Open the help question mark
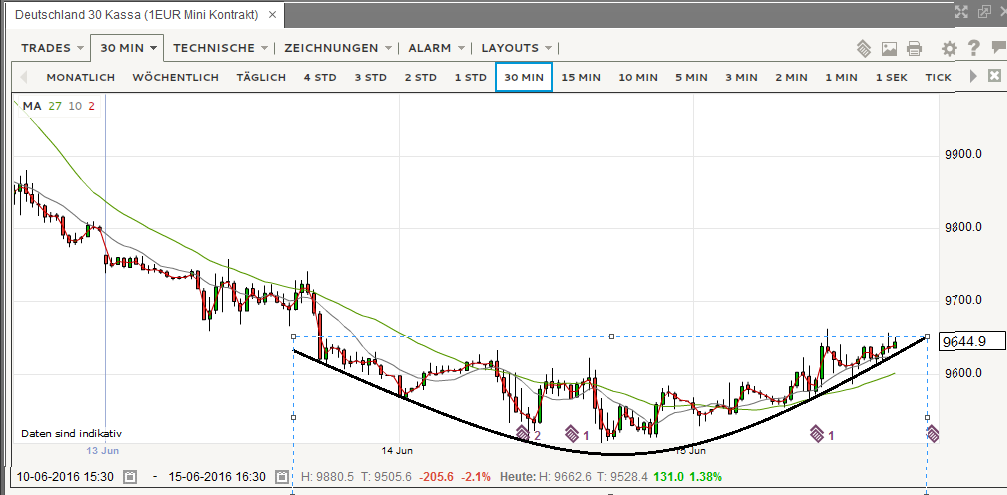The image size is (1007, 495). pos(972,48)
